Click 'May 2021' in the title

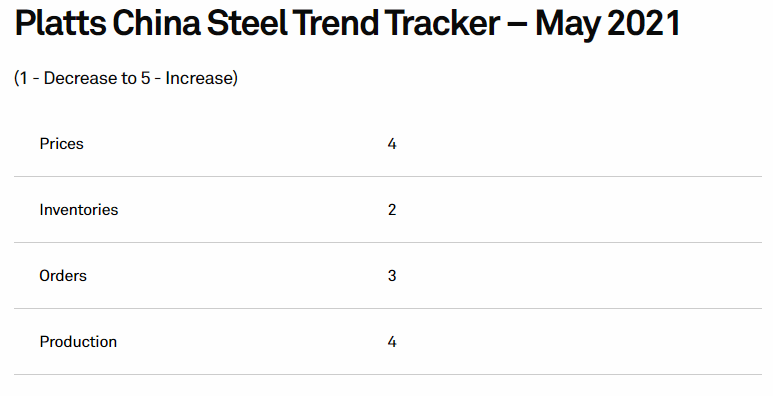608,25
